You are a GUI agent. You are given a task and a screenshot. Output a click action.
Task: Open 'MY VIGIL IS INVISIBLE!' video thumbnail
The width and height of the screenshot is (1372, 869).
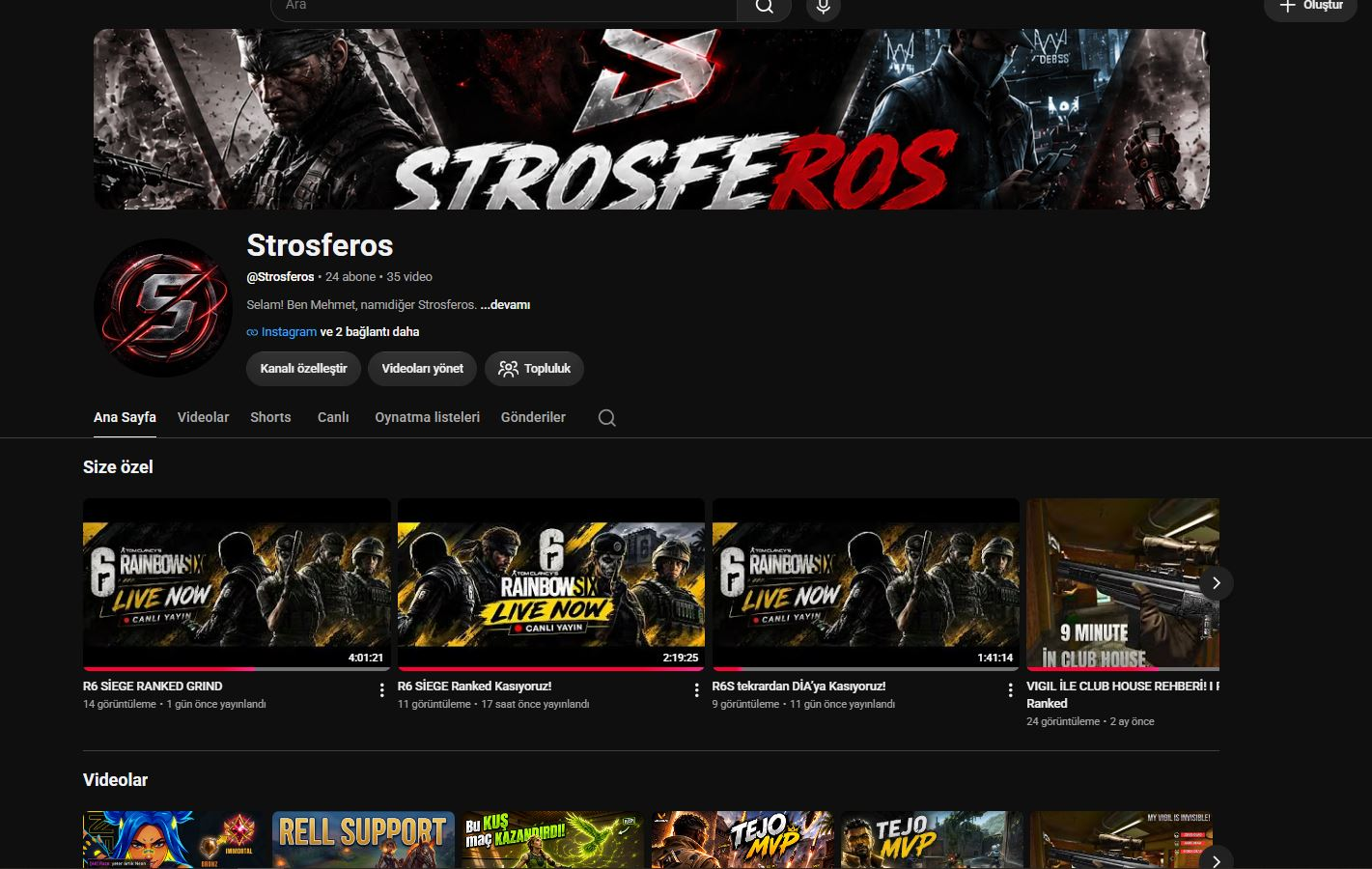click(1121, 840)
